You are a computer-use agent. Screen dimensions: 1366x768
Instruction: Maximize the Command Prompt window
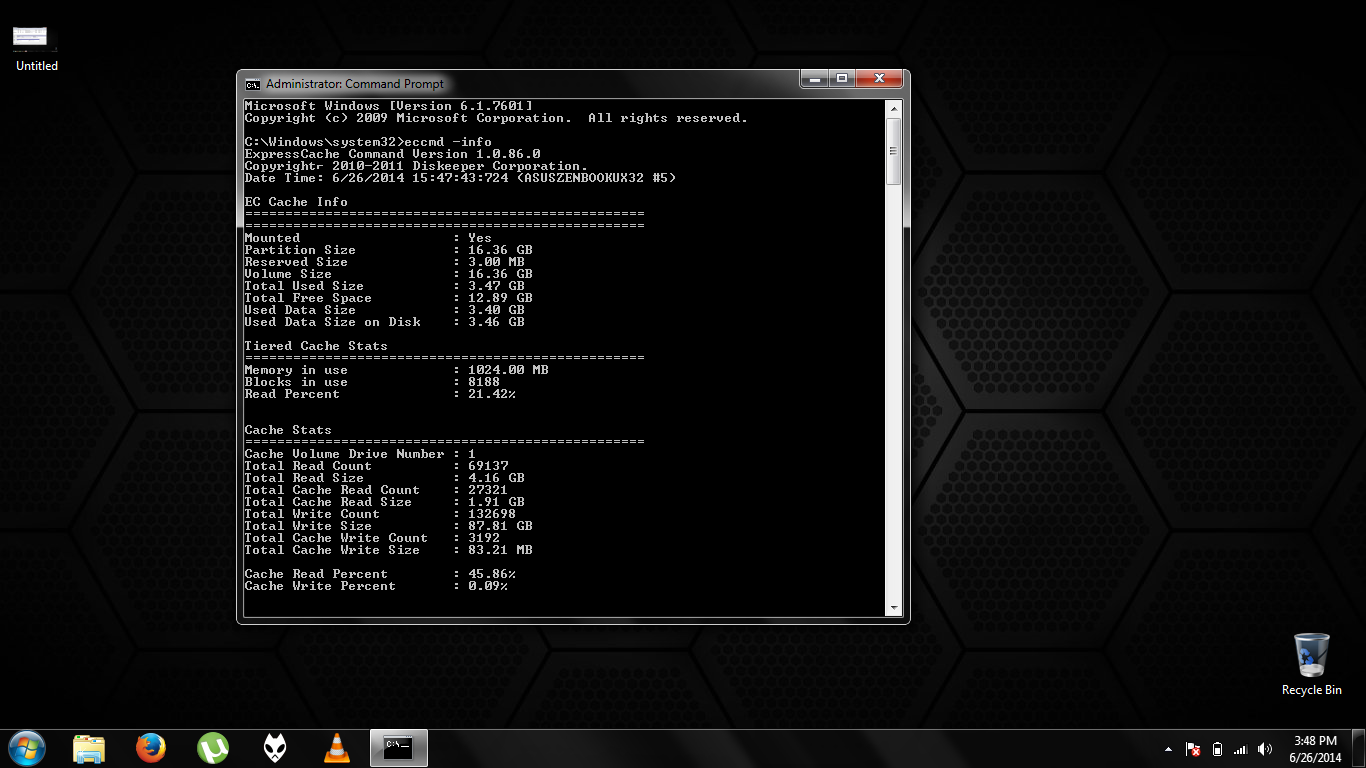click(x=841, y=78)
